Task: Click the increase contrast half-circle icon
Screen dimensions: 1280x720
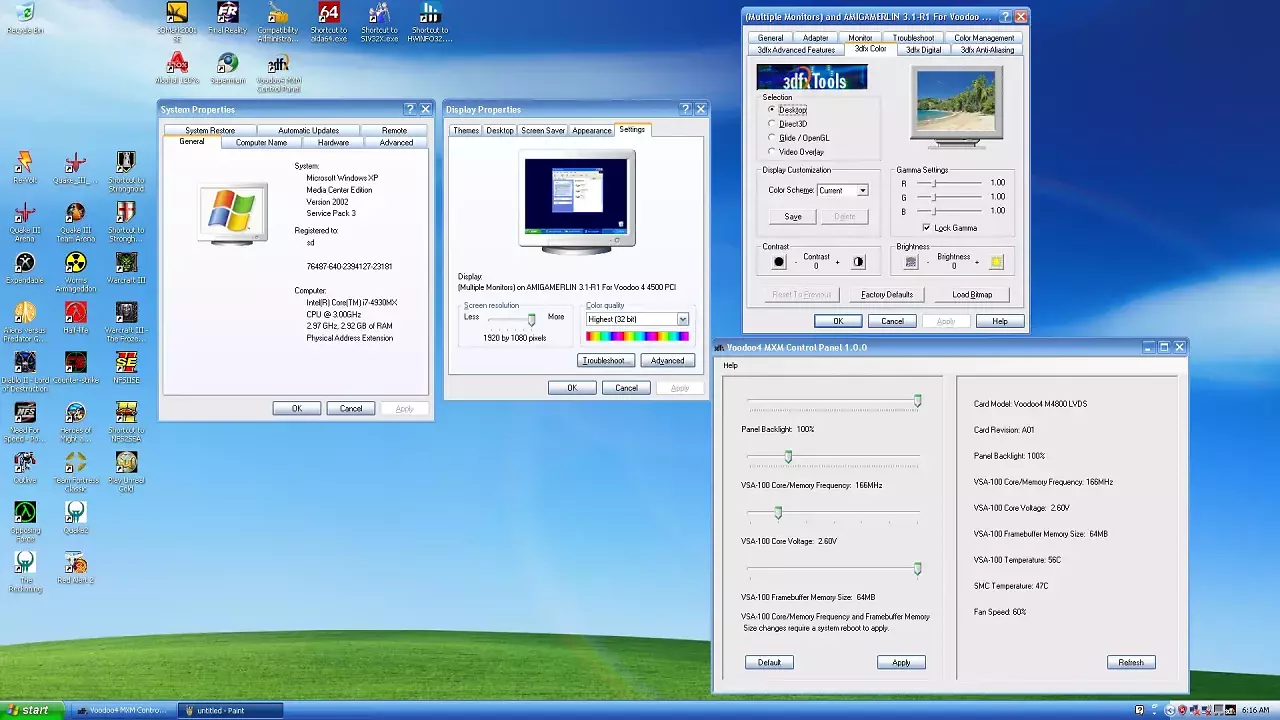Action: point(858,262)
